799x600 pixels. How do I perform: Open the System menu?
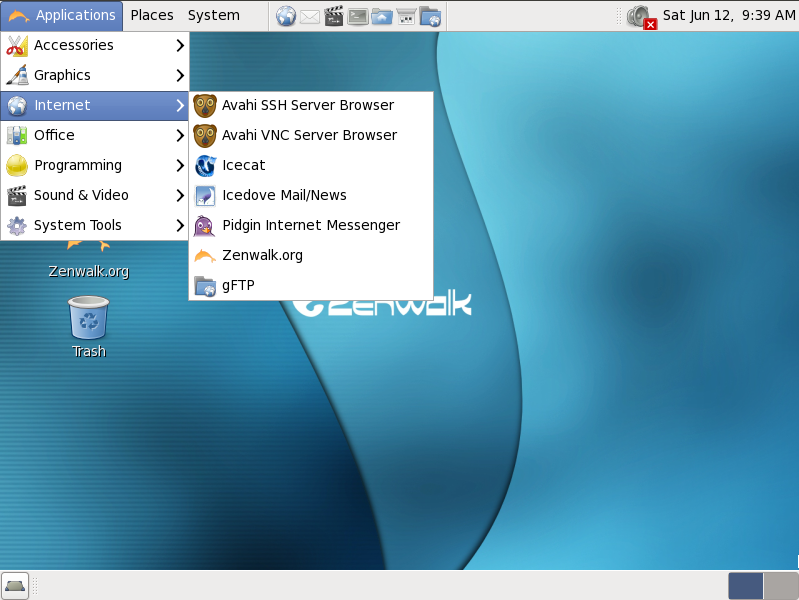click(x=214, y=15)
